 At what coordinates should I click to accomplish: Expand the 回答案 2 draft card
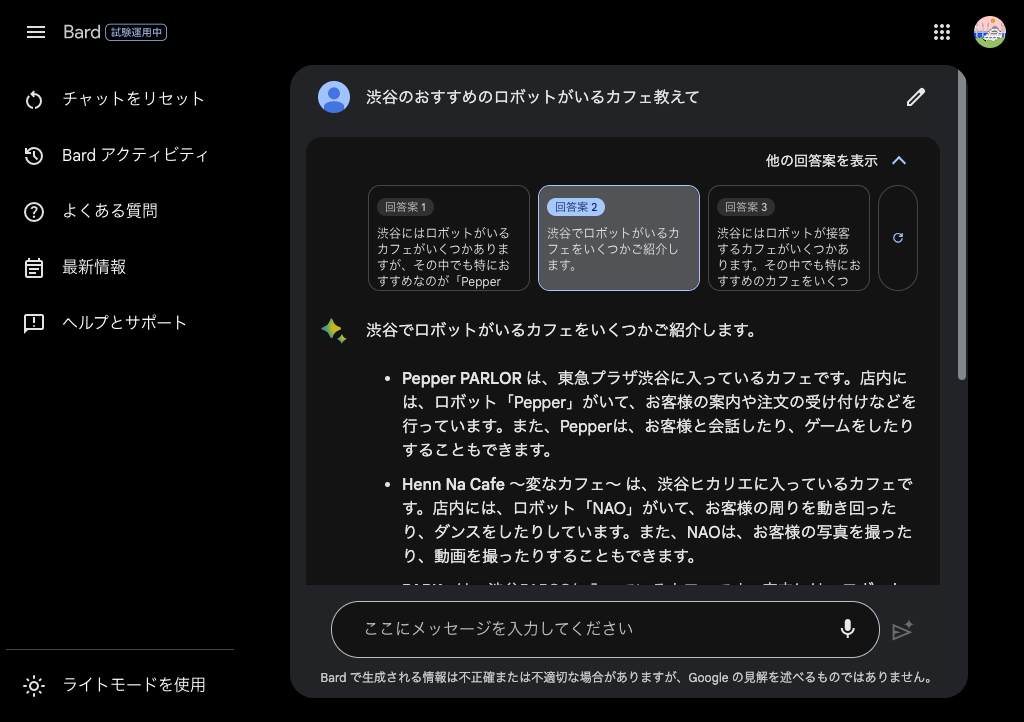(x=618, y=238)
